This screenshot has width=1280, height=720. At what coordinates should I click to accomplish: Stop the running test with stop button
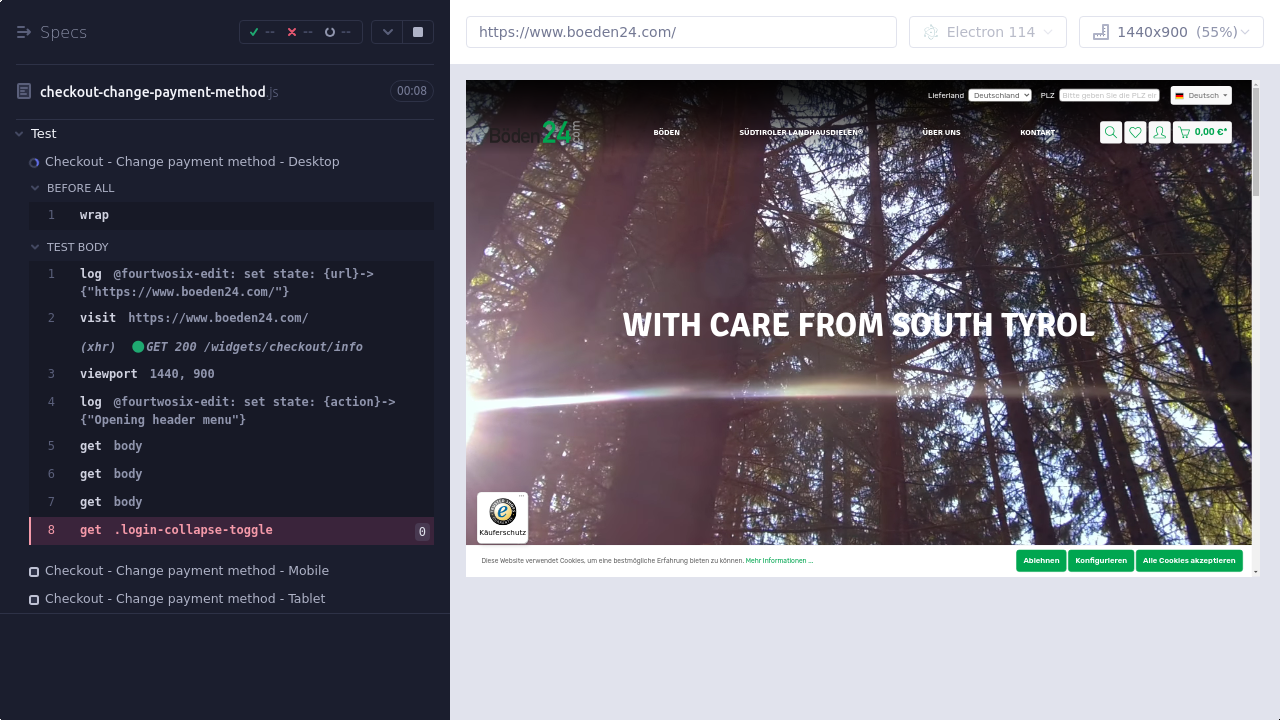418,32
